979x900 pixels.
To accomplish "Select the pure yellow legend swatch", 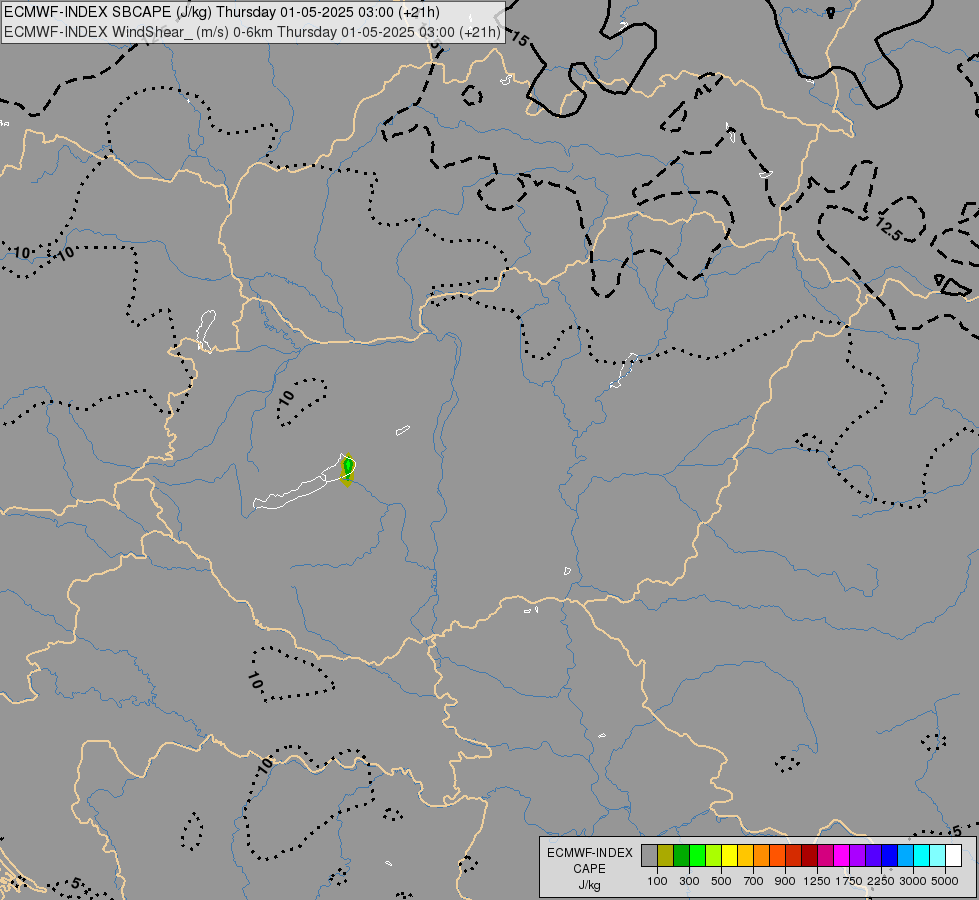I will pos(729,855).
